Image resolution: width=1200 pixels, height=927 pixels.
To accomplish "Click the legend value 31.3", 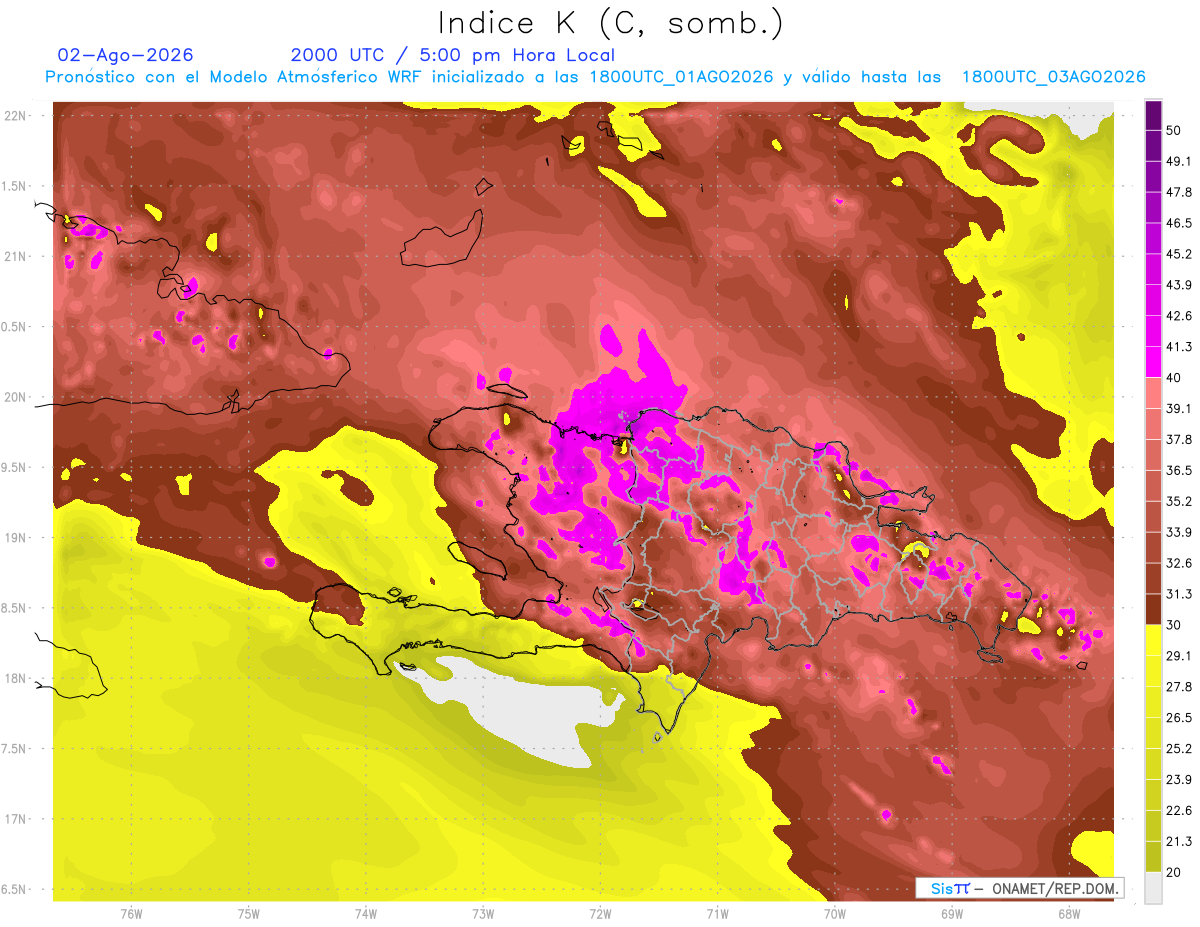I will point(1178,594).
